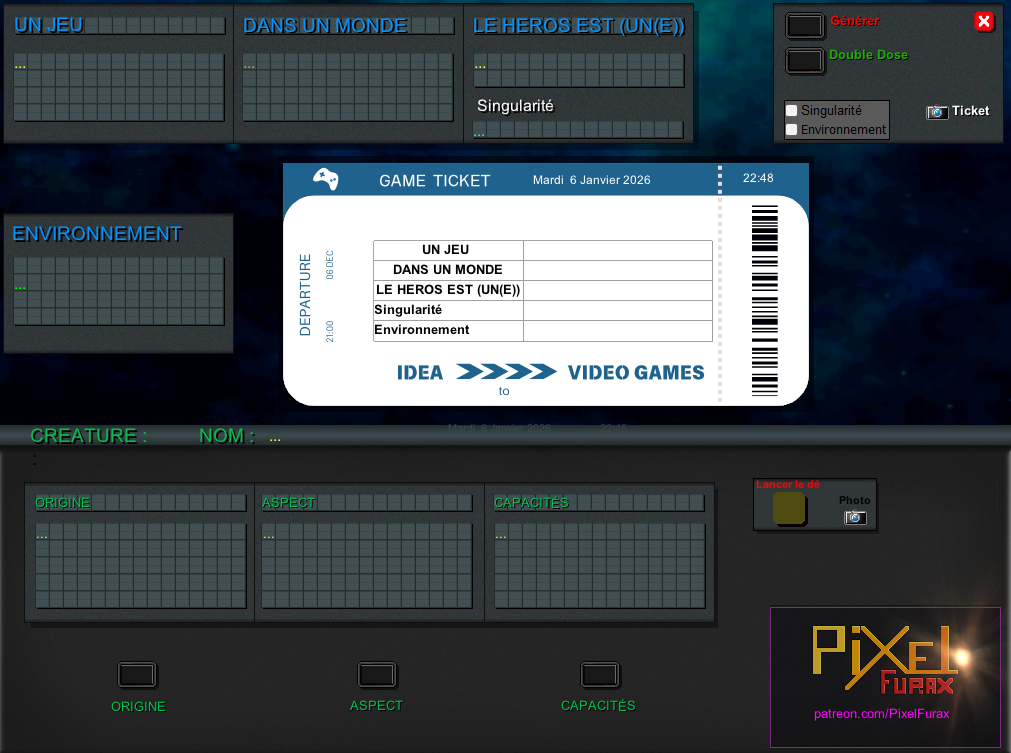This screenshot has height=753, width=1011.
Task: Click the gamepad icon on the ticket
Action: point(326,179)
